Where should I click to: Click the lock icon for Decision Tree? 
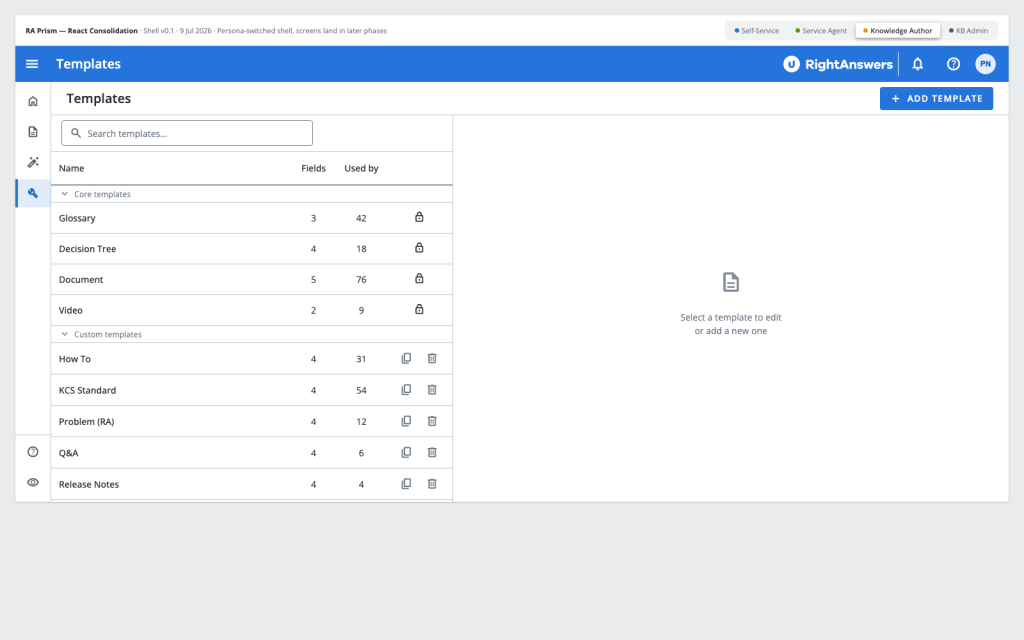[419, 248]
